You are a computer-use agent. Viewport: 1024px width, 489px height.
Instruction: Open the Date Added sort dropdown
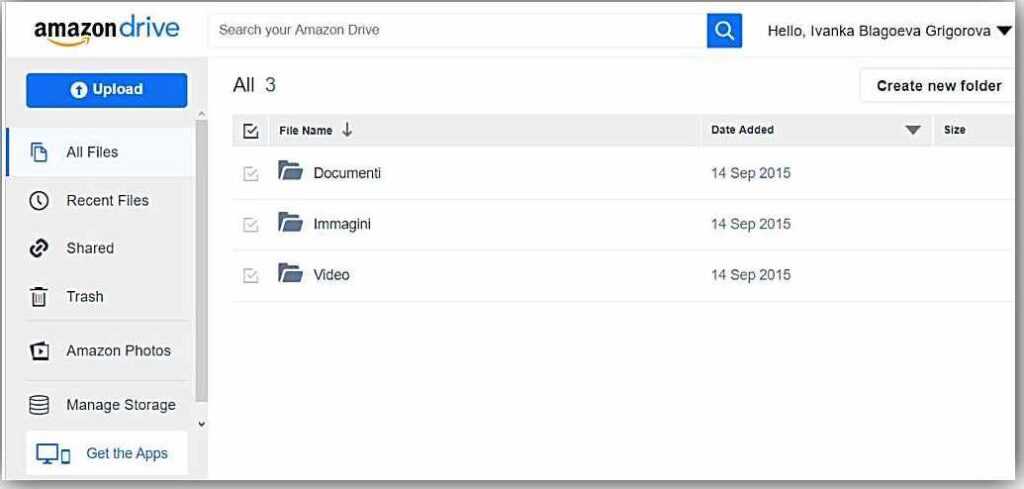coord(912,130)
